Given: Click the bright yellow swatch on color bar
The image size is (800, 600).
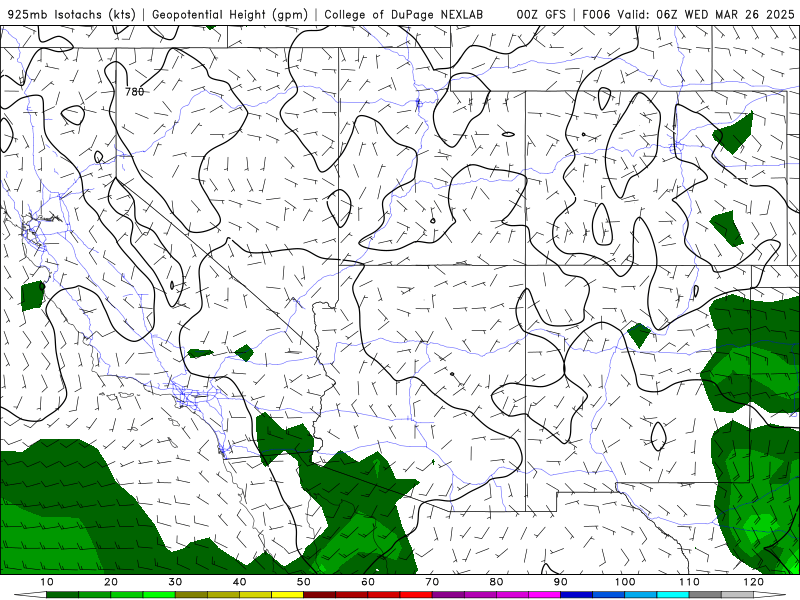Looking at the screenshot, I should pos(287,595).
